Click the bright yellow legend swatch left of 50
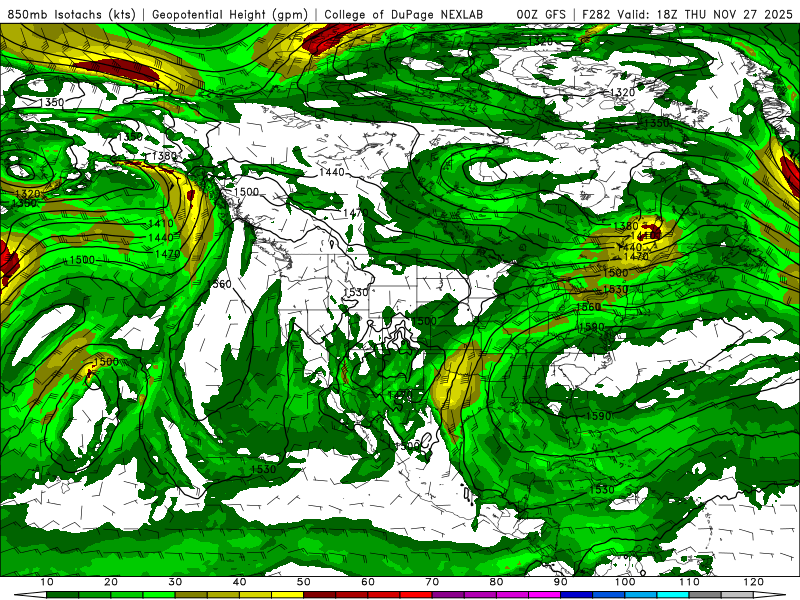800x600 pixels. pyautogui.click(x=287, y=595)
